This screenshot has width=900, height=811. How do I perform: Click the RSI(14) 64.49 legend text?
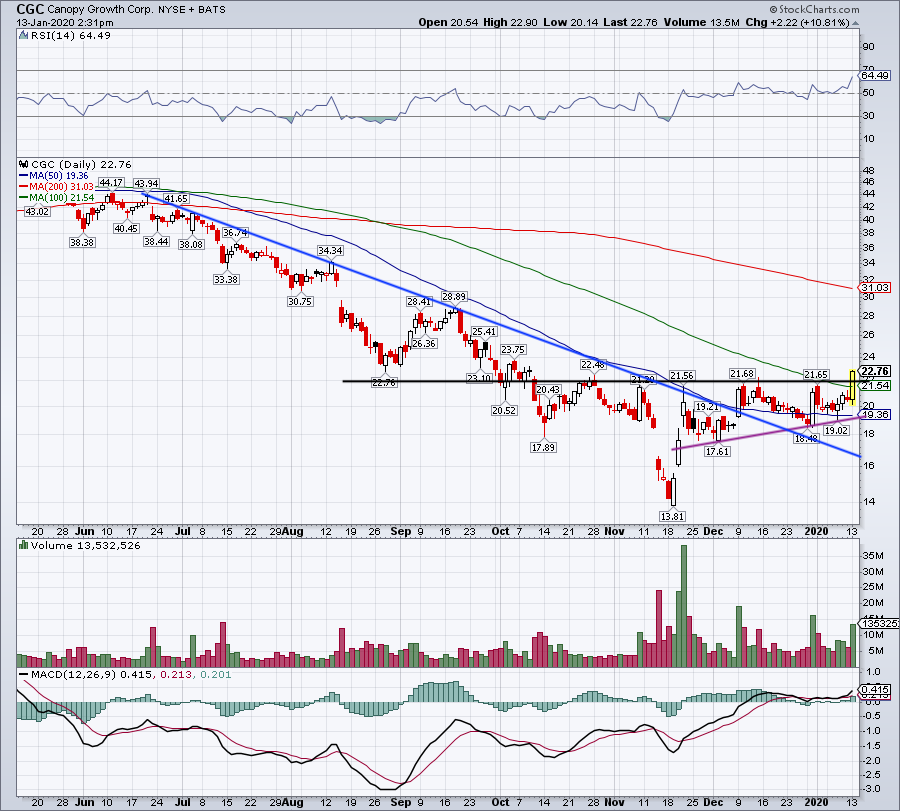click(70, 36)
